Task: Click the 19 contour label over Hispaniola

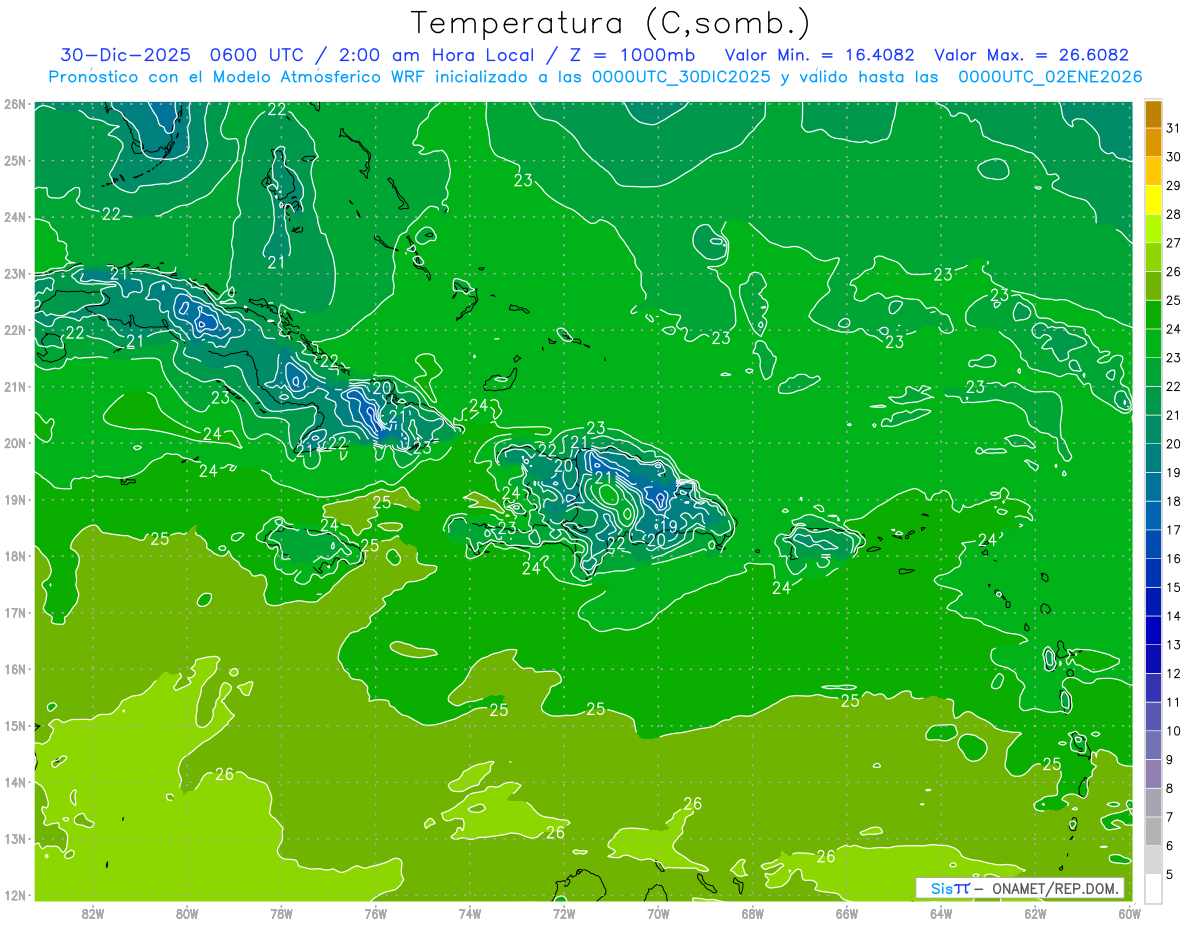Action: [x=669, y=525]
